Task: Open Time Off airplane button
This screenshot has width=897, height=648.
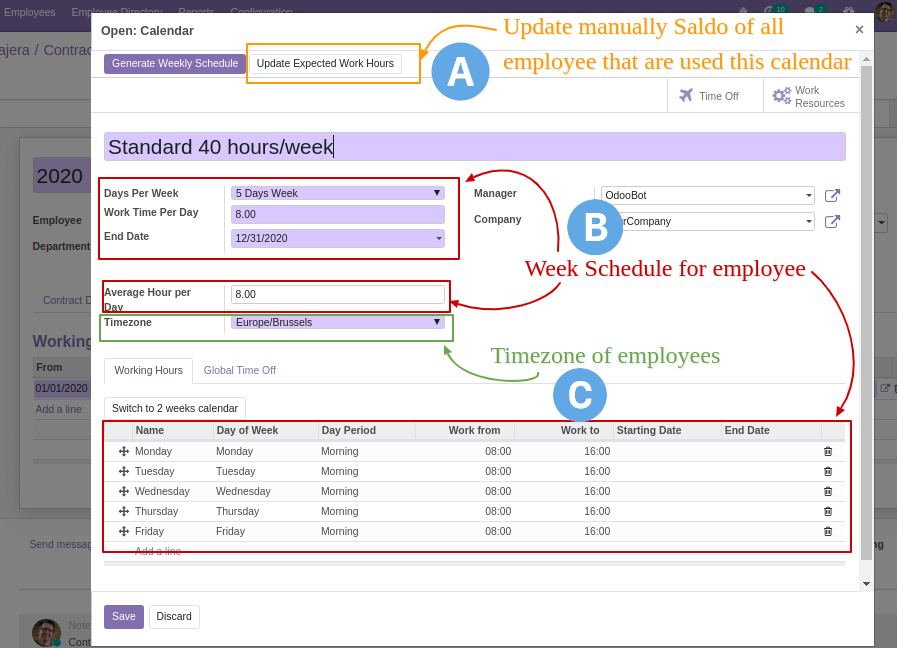Action: tap(708, 96)
